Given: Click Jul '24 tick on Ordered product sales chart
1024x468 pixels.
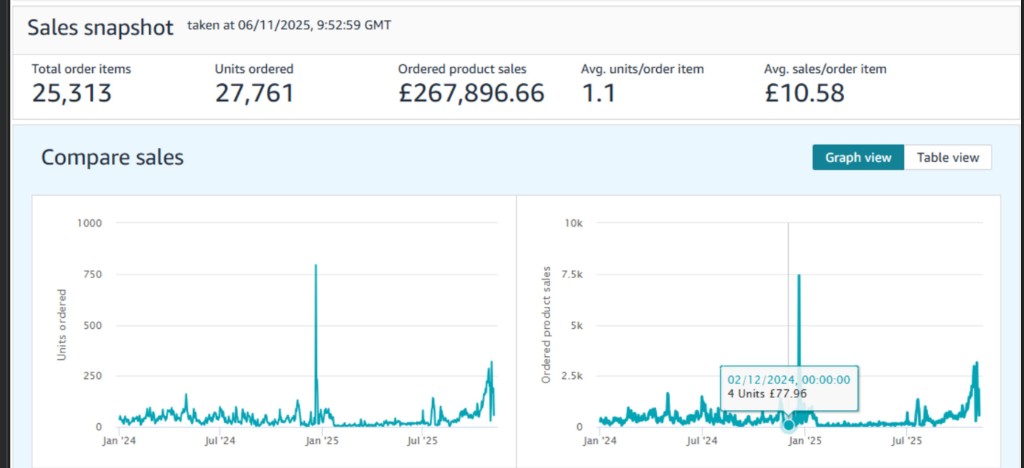Looking at the screenshot, I should tap(702, 441).
